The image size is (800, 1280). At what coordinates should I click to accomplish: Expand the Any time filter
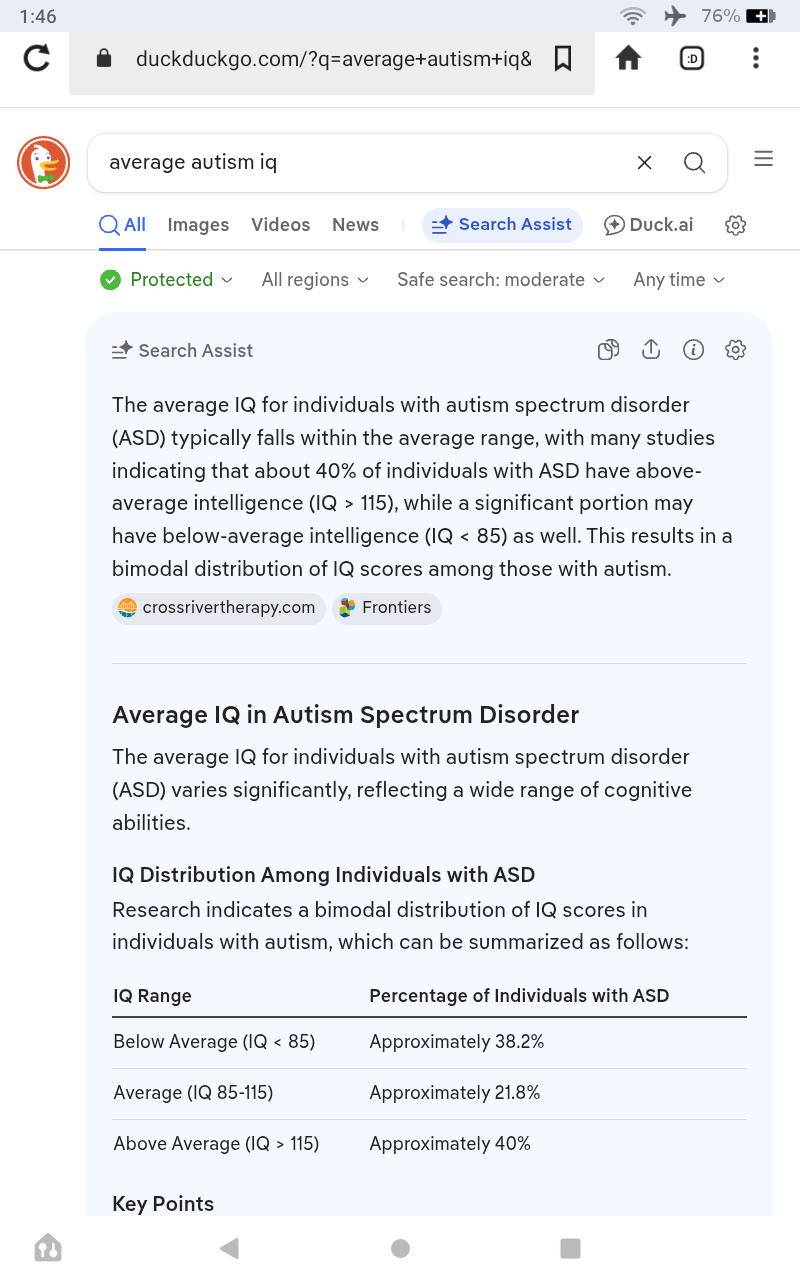pyautogui.click(x=679, y=280)
